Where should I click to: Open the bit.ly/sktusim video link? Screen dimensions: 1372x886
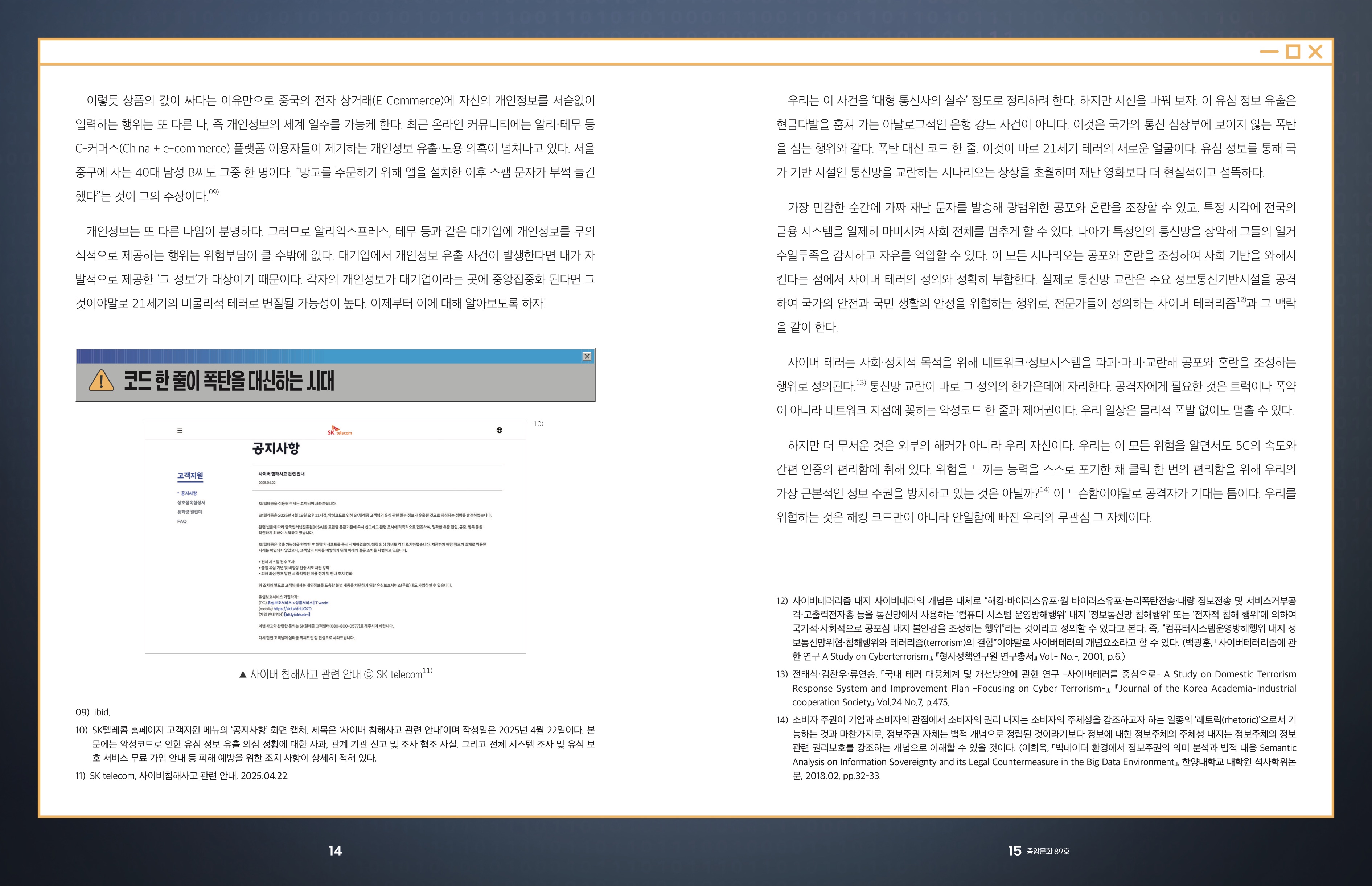(x=297, y=615)
